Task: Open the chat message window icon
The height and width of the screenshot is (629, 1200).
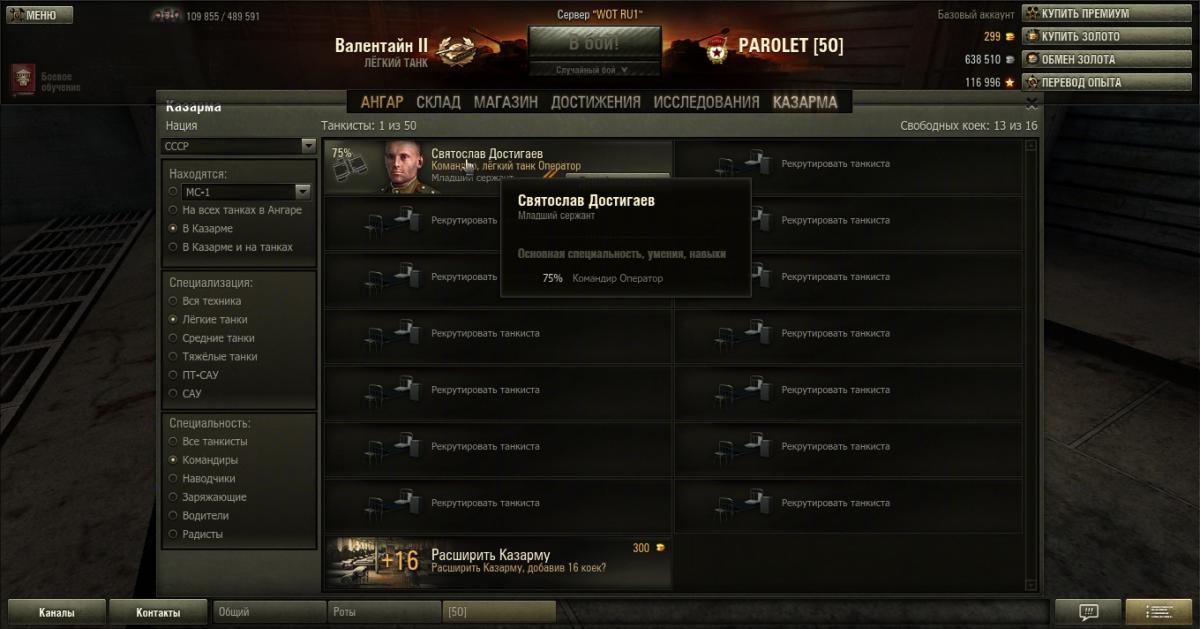Action: coord(1088,612)
